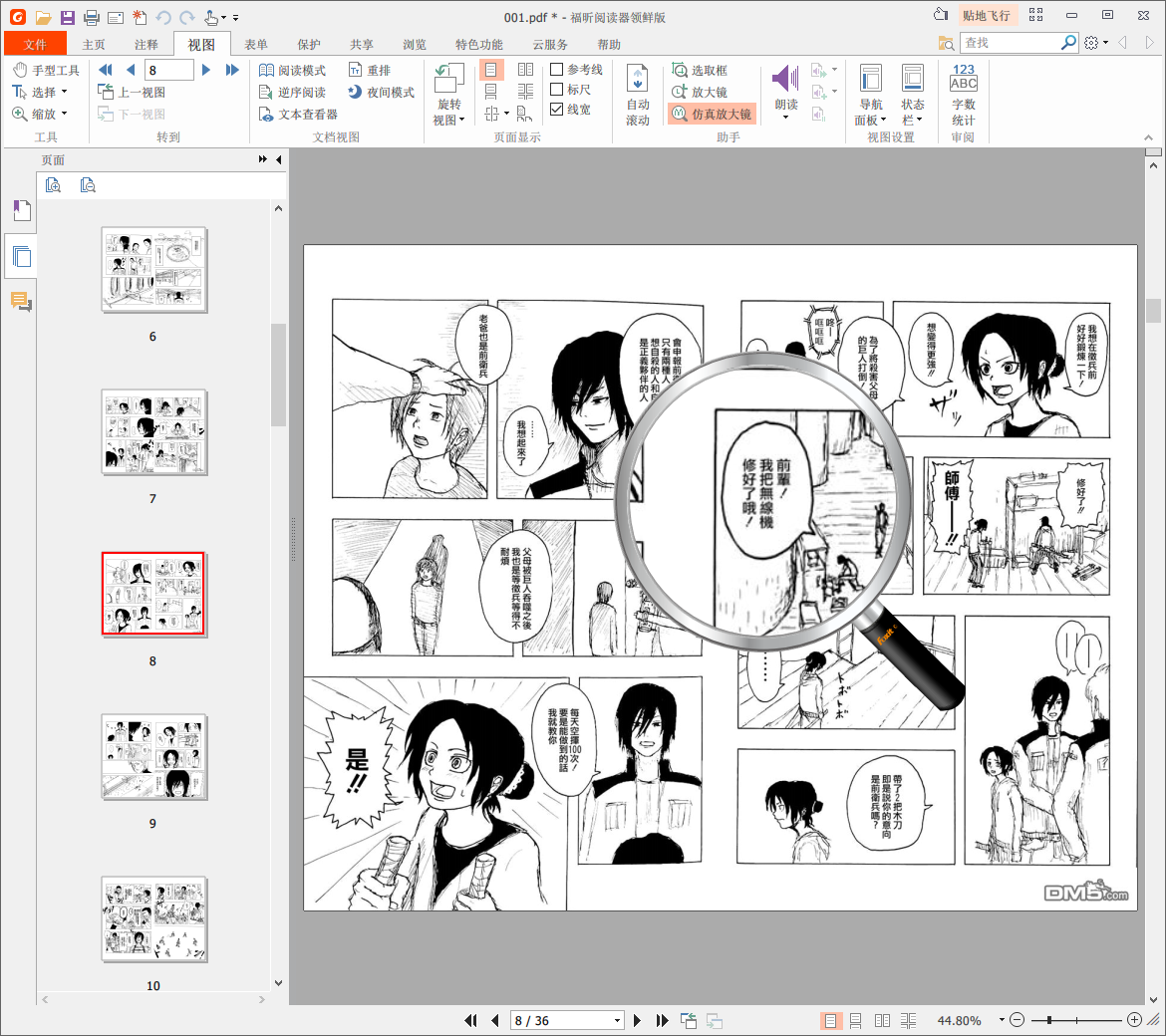
Task: Click Previous View (上一视图)
Action: click(132, 93)
